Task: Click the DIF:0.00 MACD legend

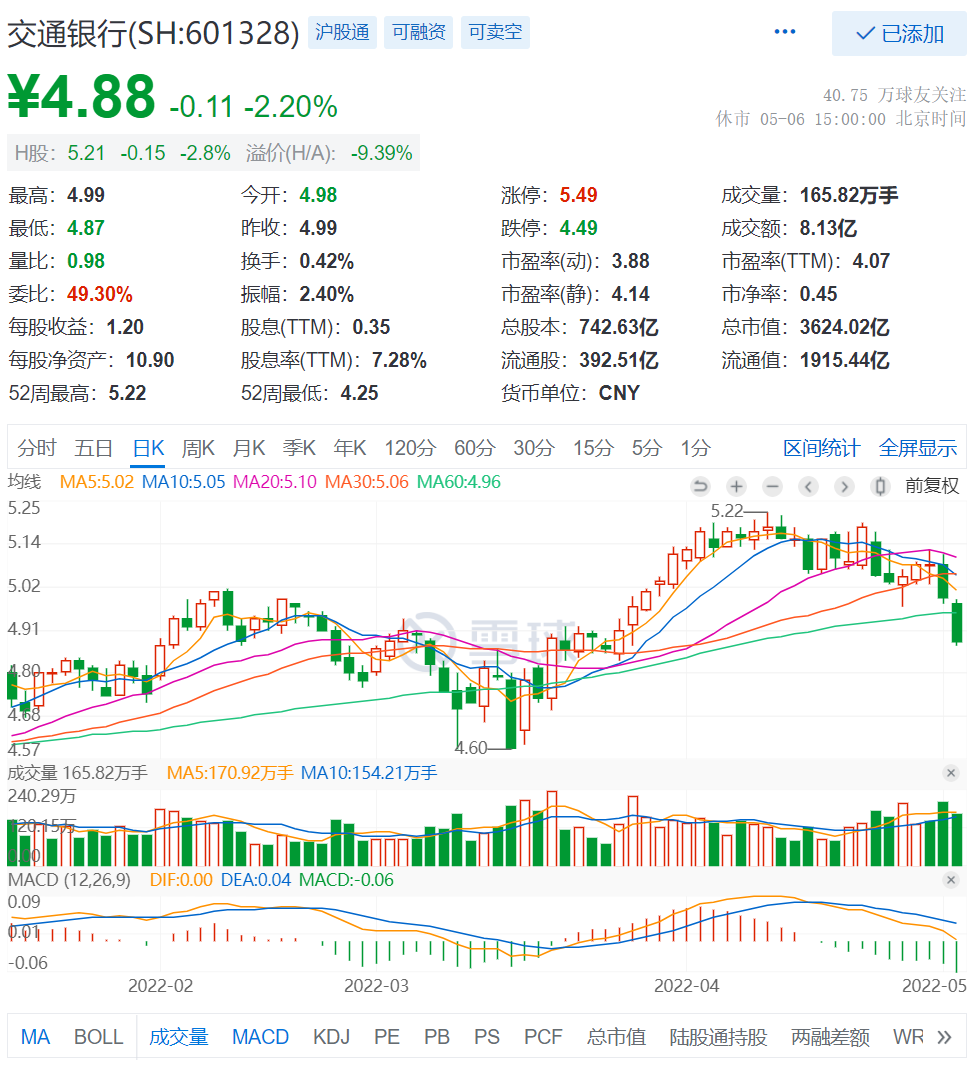Action: 181,880
